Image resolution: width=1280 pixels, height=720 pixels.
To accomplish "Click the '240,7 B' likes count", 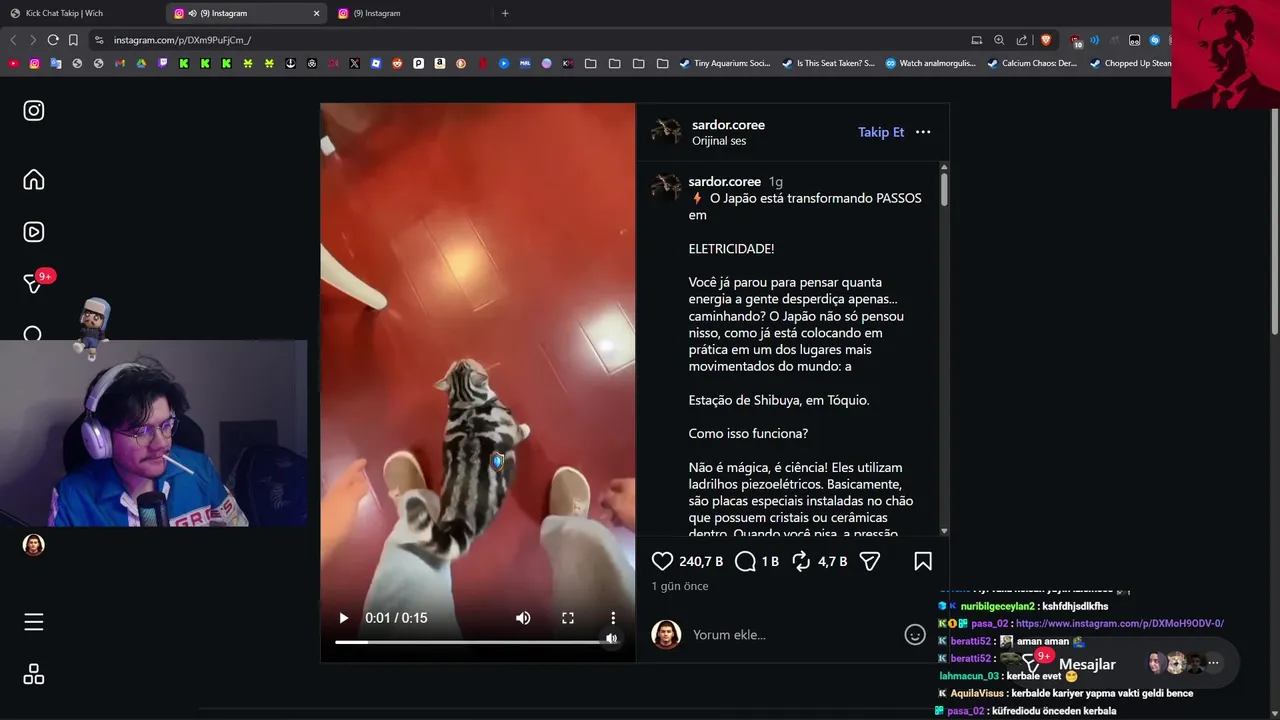I will coord(700,562).
